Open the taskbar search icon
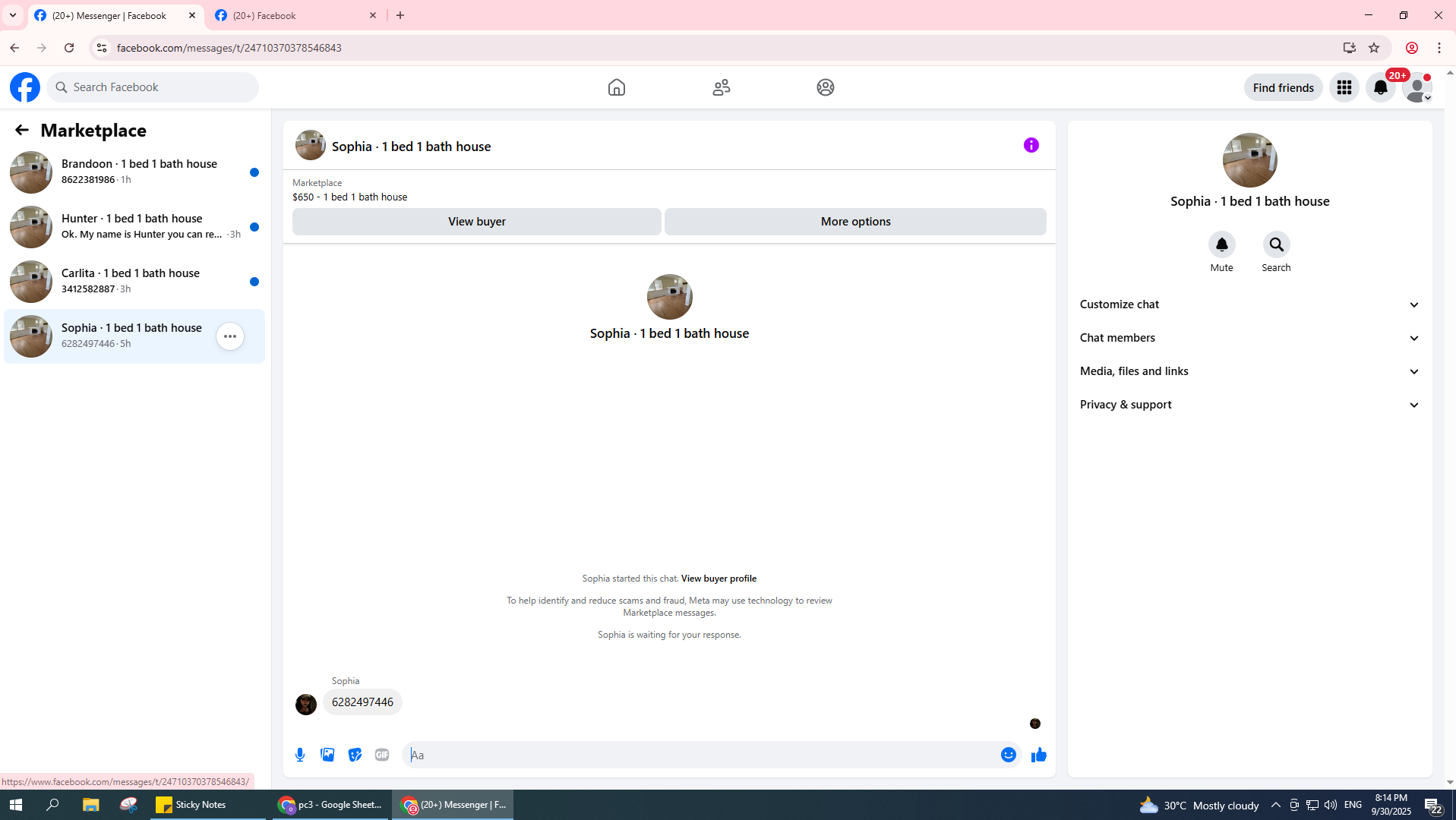The width and height of the screenshot is (1456, 820). (52, 805)
